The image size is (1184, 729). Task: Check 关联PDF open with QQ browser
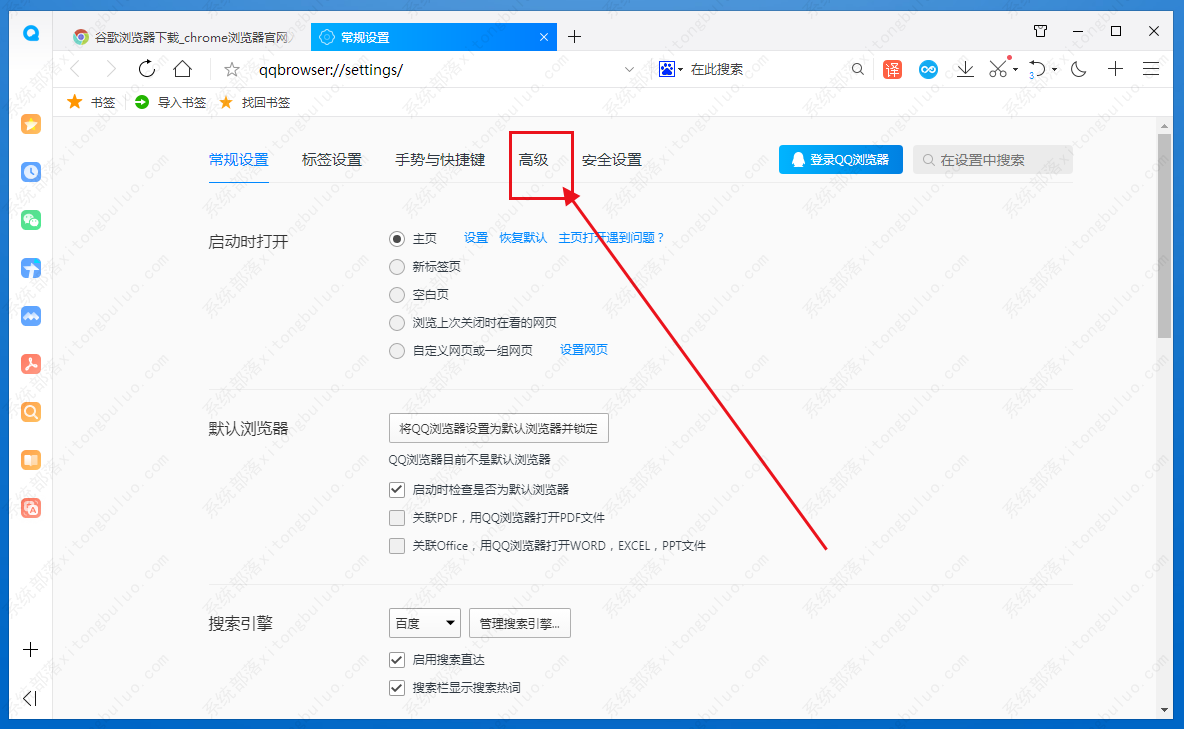[x=397, y=517]
